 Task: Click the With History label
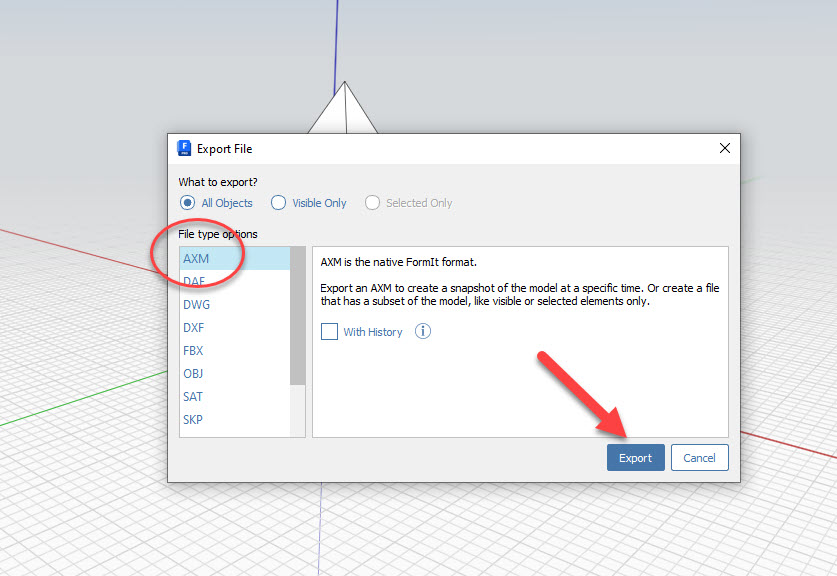pyautogui.click(x=373, y=332)
